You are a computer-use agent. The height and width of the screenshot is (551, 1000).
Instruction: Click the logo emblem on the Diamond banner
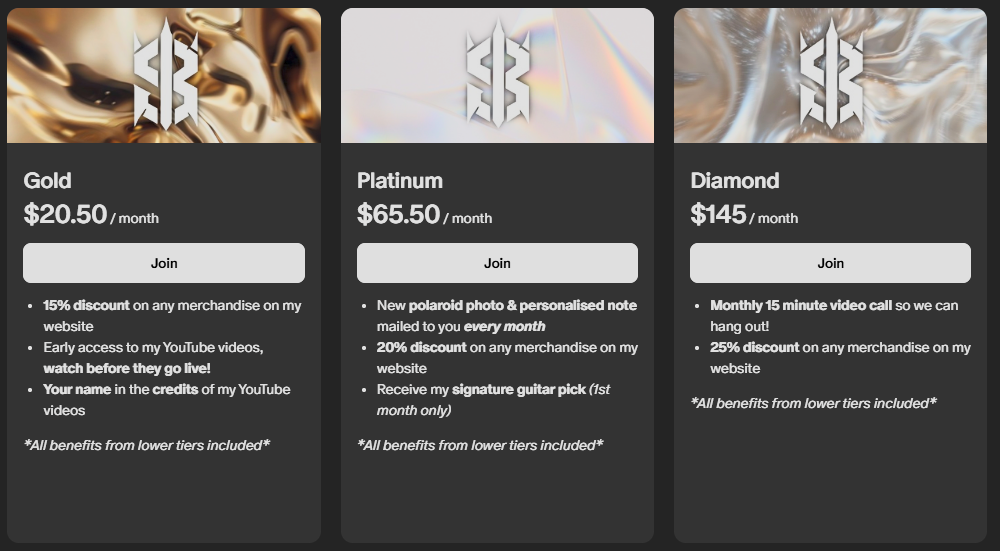(x=831, y=74)
